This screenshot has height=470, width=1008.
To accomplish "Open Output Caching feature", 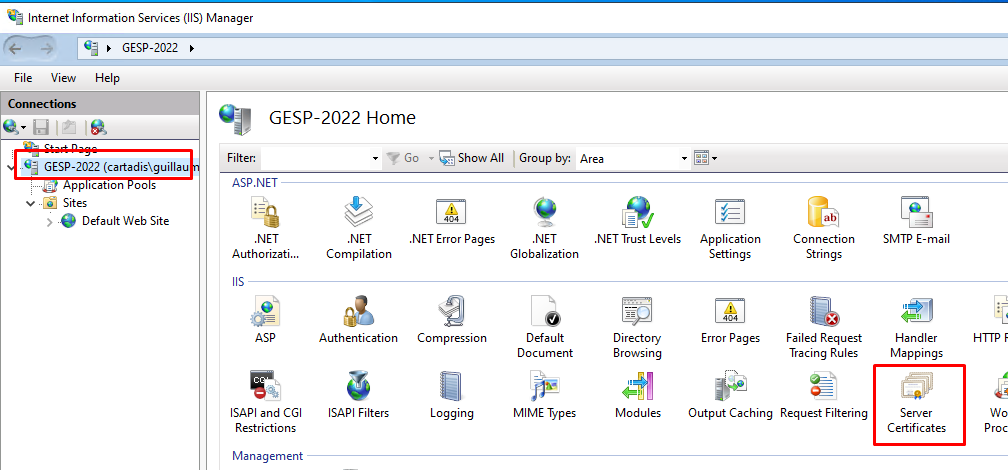I will point(730,395).
